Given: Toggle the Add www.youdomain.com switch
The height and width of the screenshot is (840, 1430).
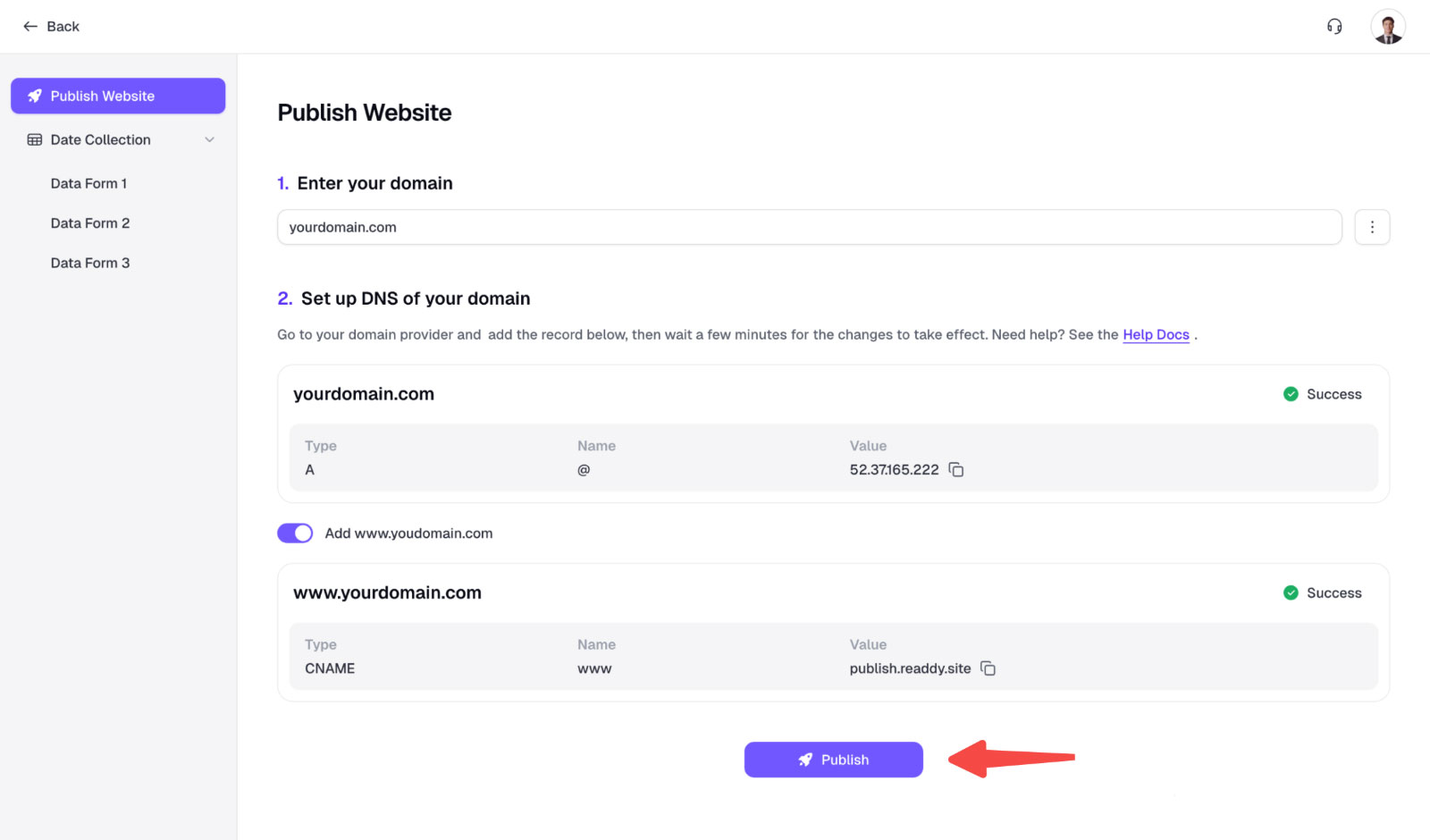Looking at the screenshot, I should pyautogui.click(x=295, y=533).
